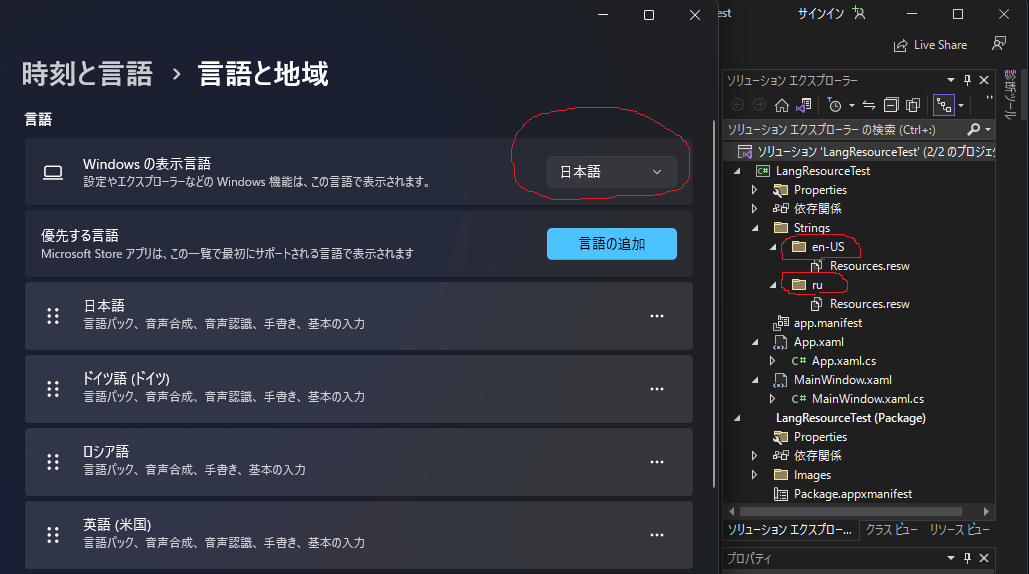
Task: Click the en-US folder icon
Action: coord(799,247)
